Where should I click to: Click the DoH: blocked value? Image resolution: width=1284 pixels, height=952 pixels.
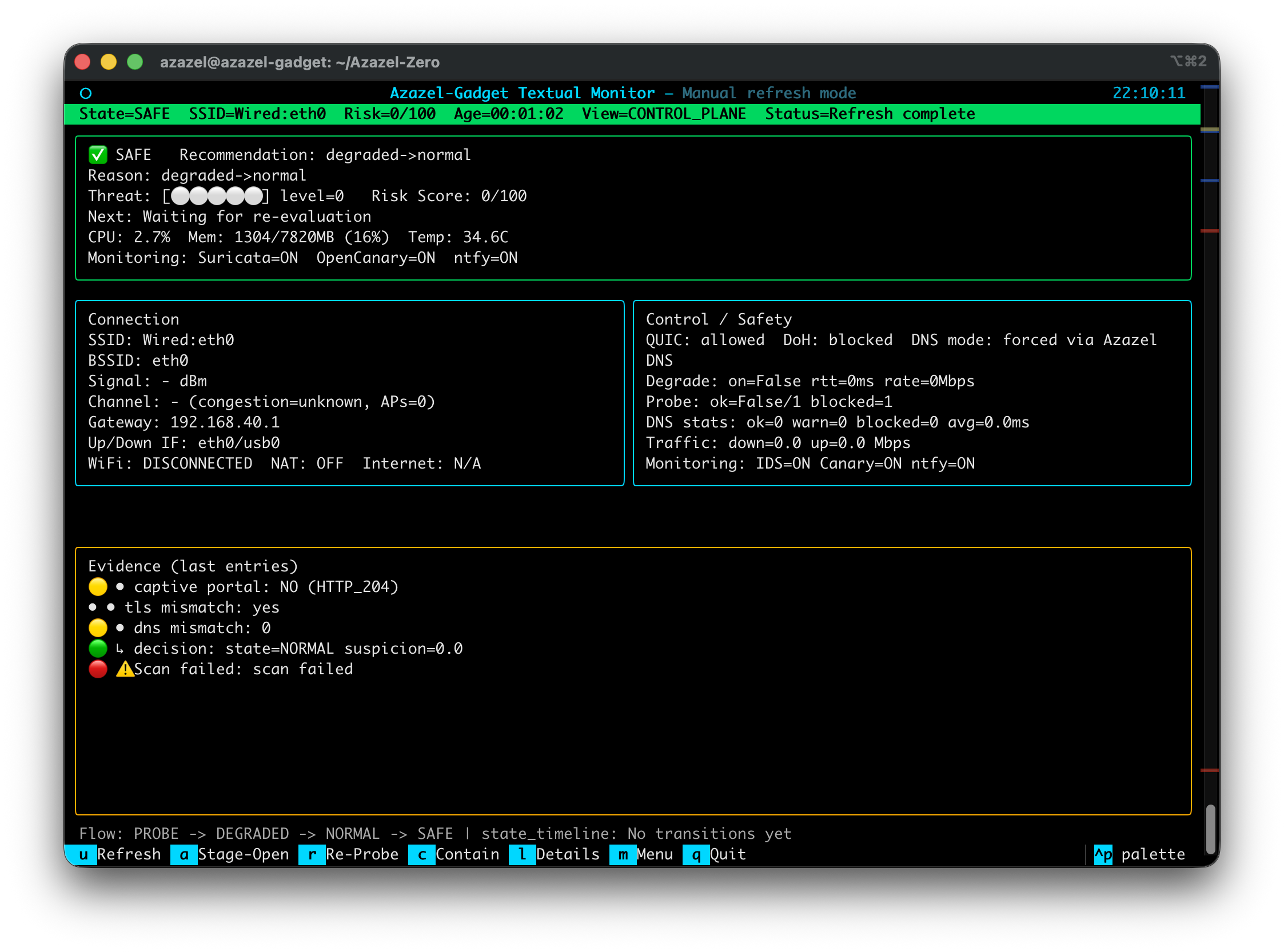(x=838, y=340)
